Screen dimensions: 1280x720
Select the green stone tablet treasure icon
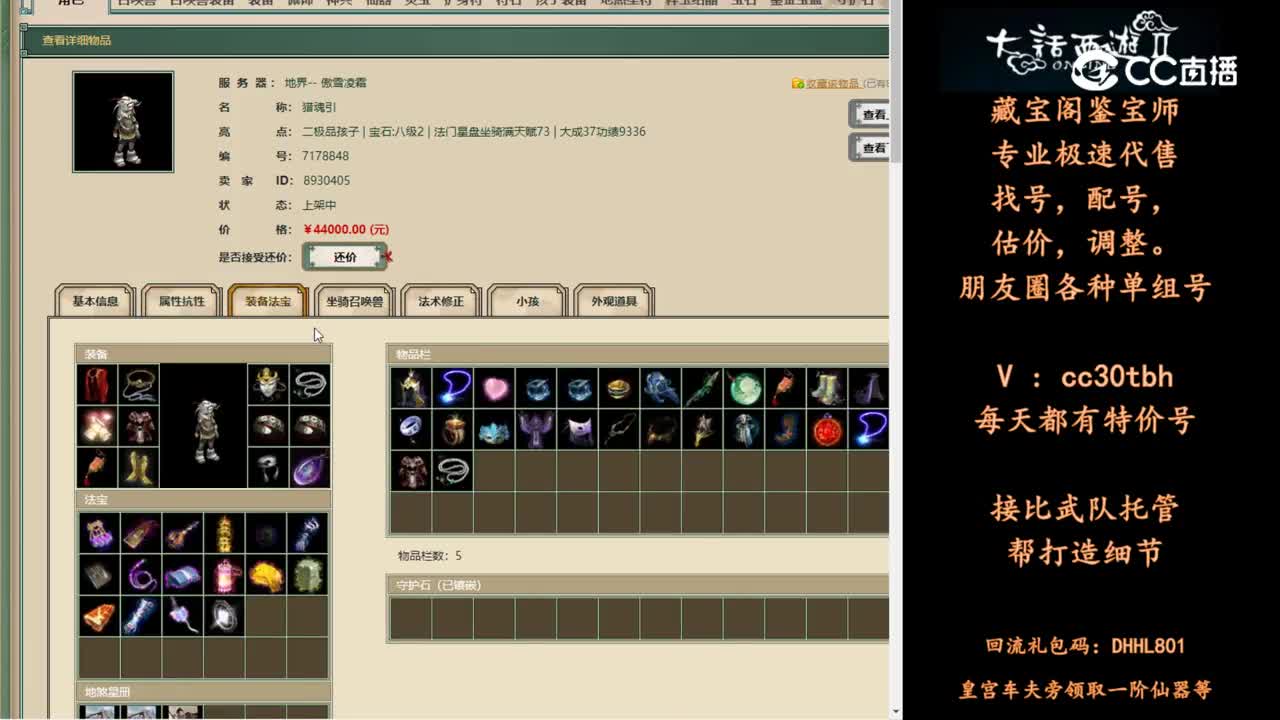pyautogui.click(x=308, y=575)
